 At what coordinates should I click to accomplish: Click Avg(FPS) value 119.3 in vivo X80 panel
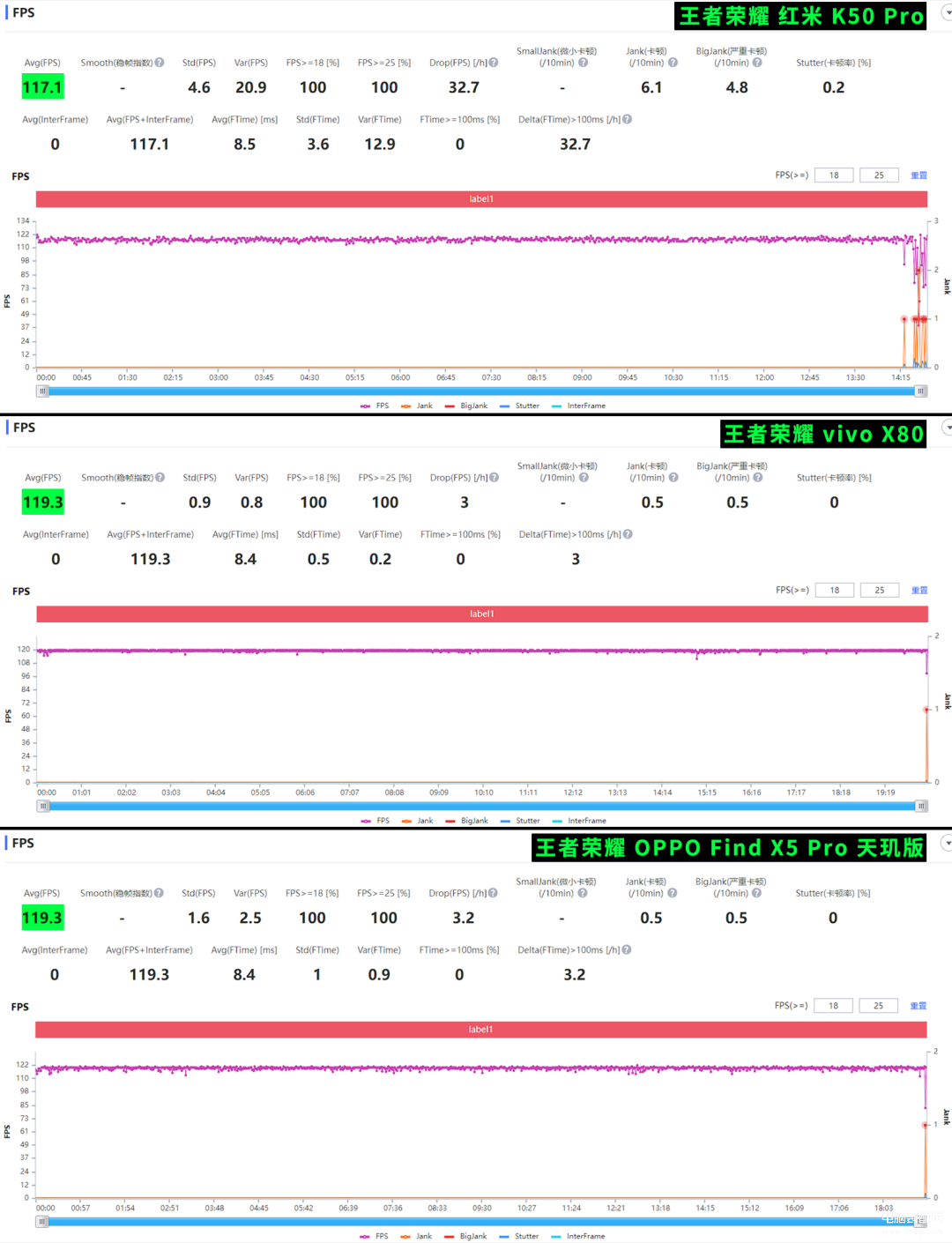(43, 502)
